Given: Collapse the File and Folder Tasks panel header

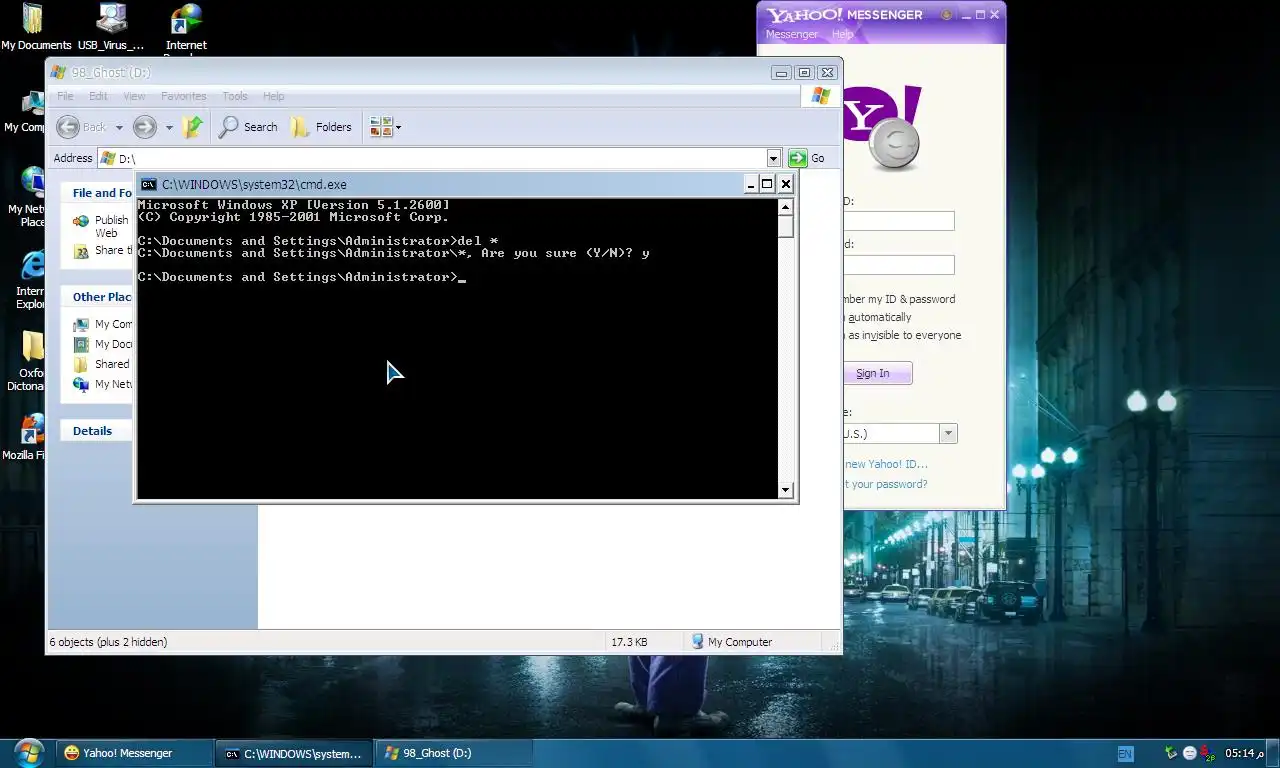Looking at the screenshot, I should tap(97, 193).
